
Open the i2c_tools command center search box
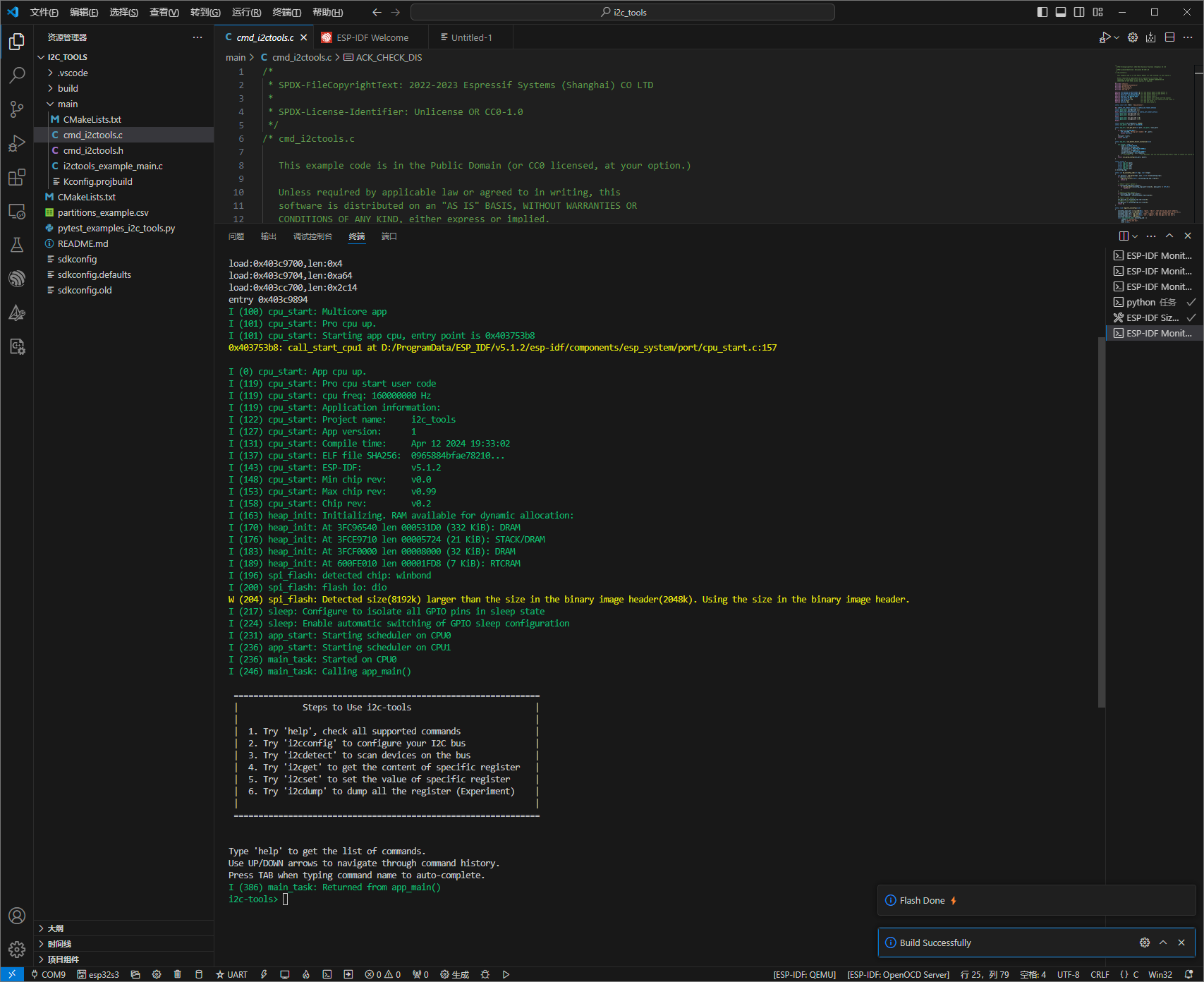[623, 12]
